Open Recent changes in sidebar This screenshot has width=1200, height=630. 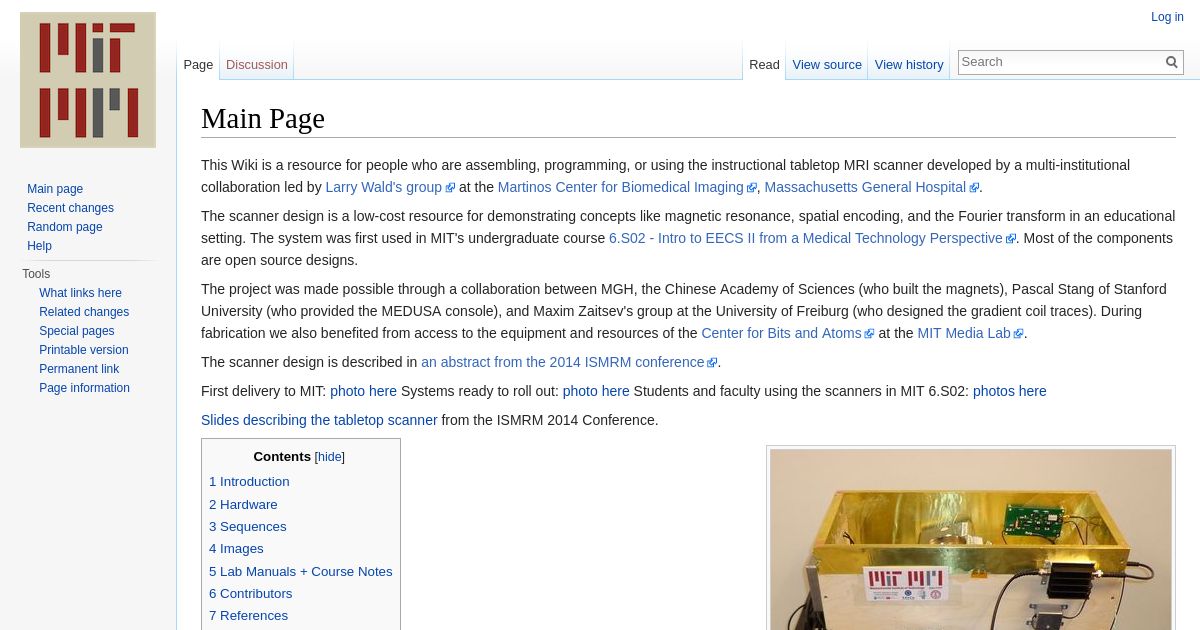(70, 208)
